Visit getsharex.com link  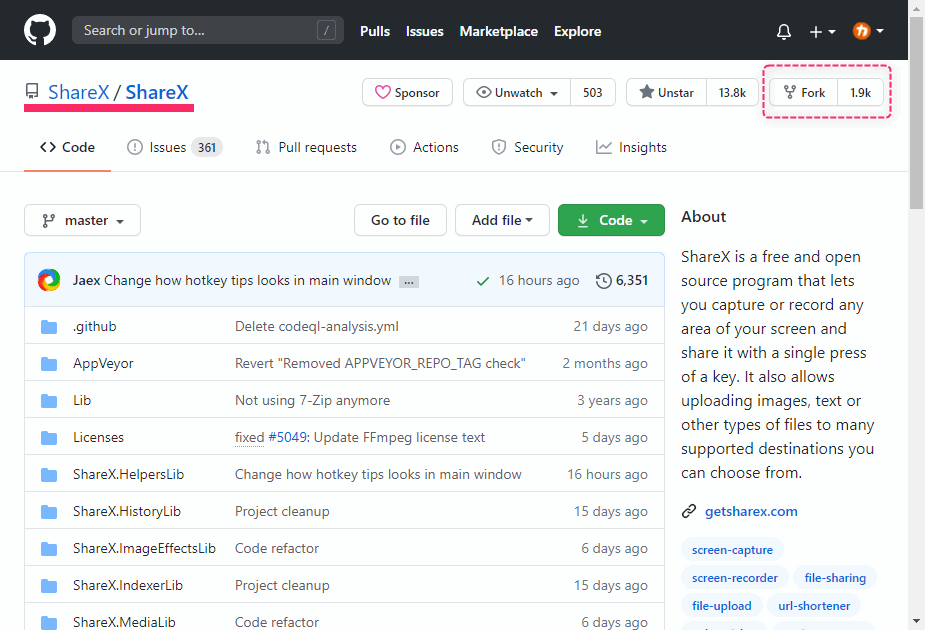[751, 511]
